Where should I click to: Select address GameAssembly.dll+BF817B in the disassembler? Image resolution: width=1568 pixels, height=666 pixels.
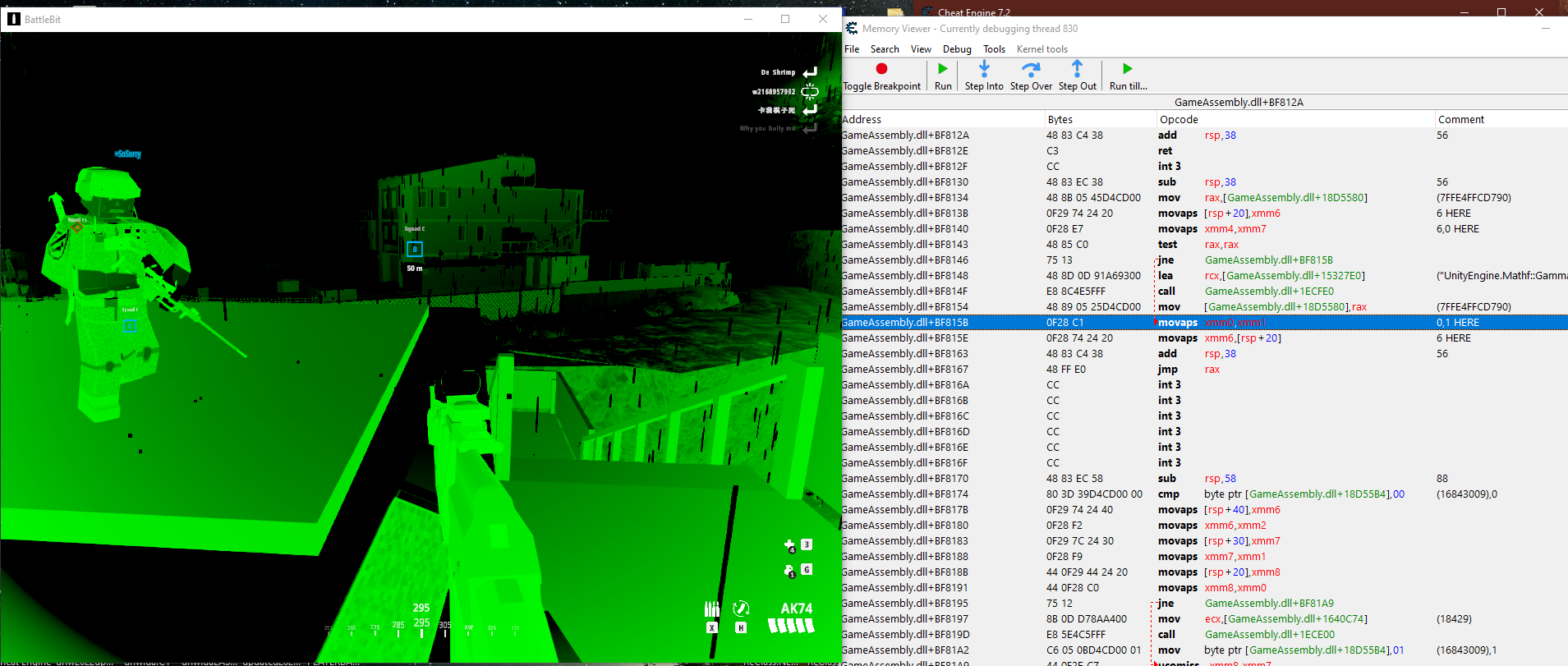[905, 510]
